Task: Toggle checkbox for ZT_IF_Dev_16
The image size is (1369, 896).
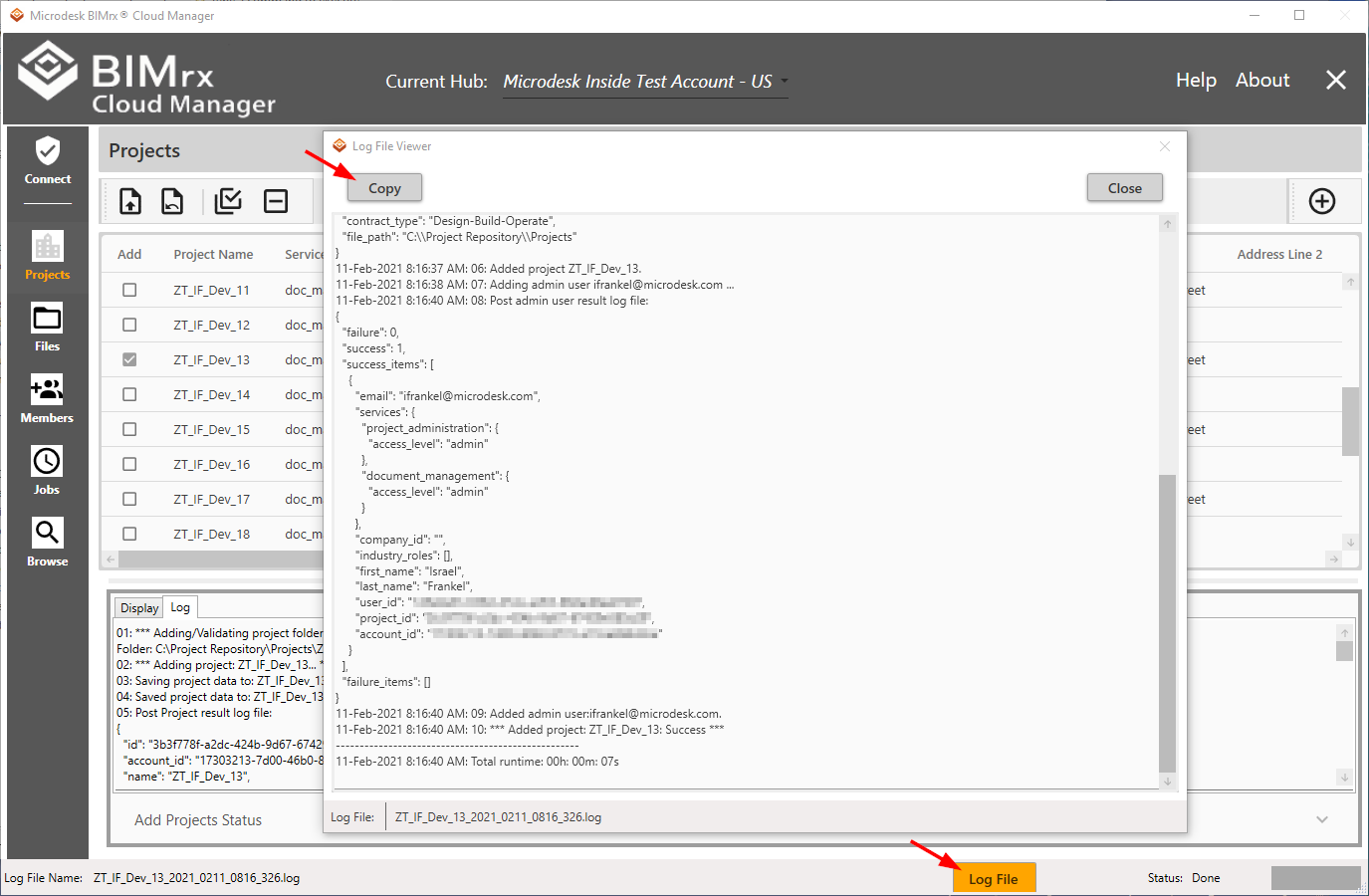Action: pos(129,464)
